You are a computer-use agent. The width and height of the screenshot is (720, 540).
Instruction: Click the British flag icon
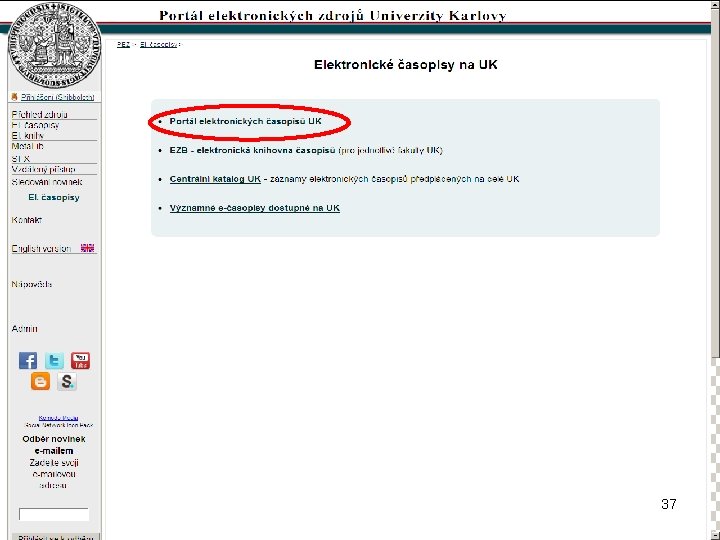click(87, 248)
